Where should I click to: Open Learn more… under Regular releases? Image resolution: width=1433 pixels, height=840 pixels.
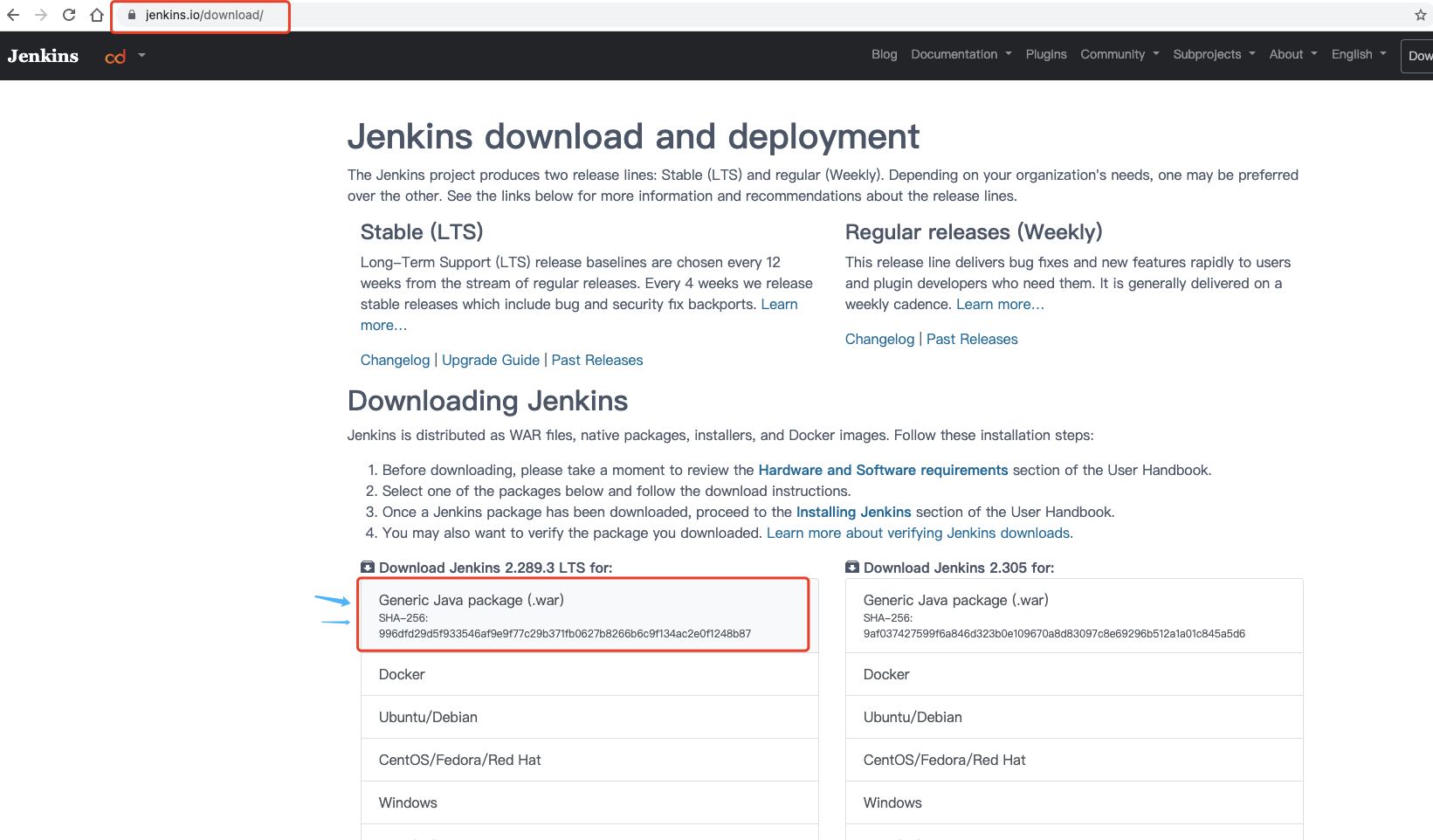(1000, 304)
